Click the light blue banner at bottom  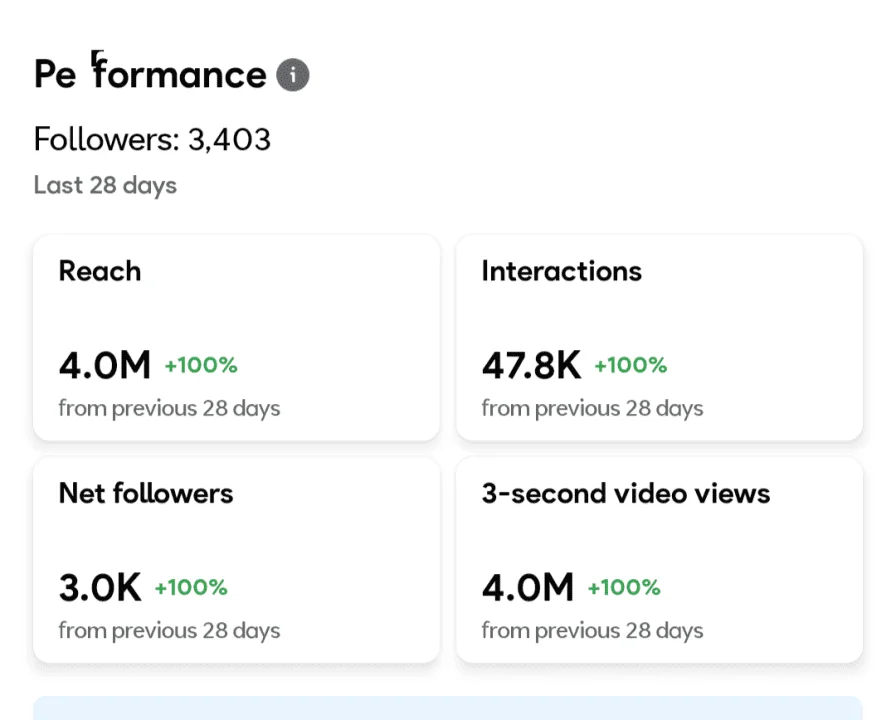coord(448,708)
